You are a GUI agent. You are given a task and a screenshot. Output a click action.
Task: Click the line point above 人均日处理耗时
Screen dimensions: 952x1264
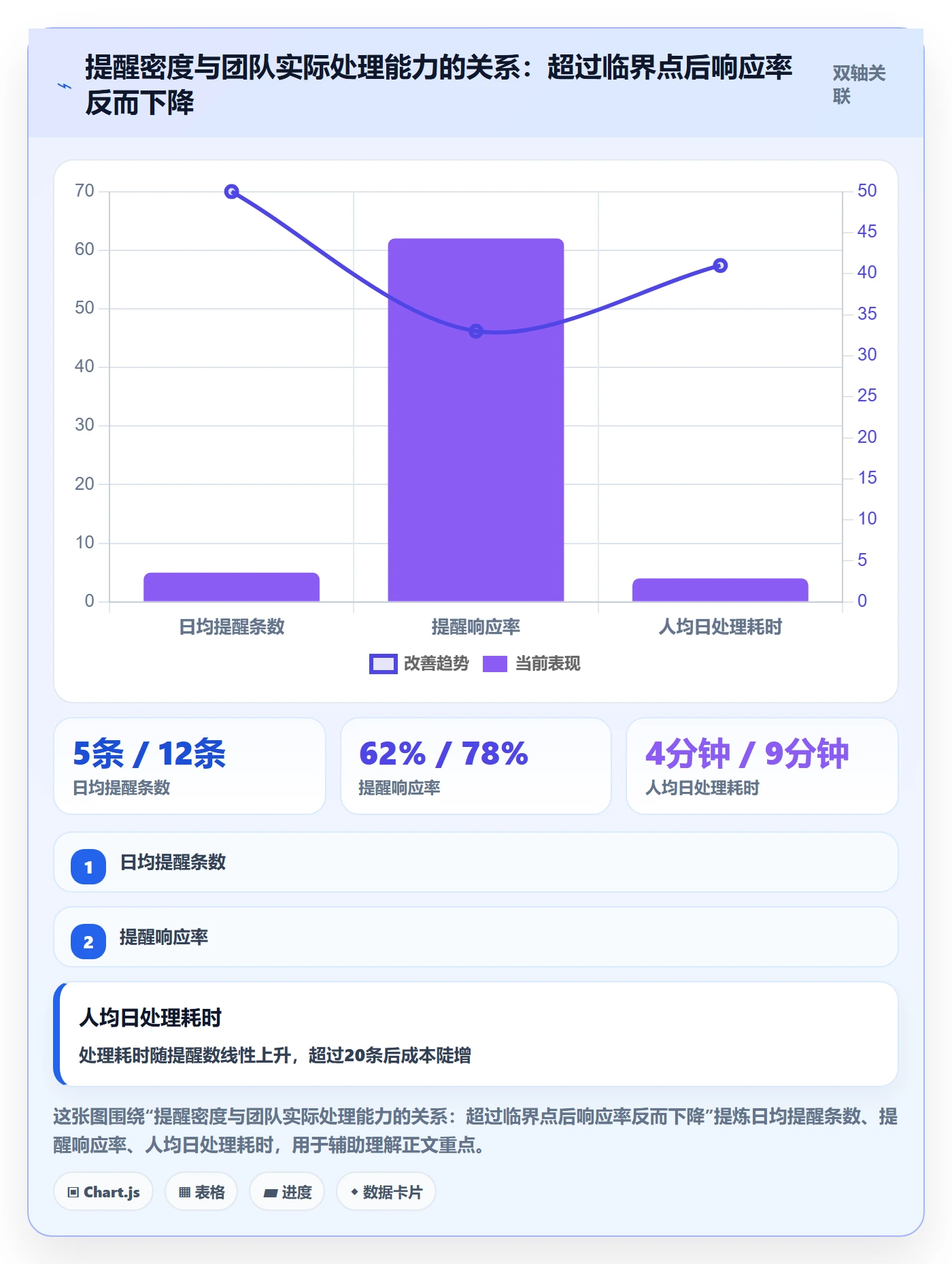[721, 265]
